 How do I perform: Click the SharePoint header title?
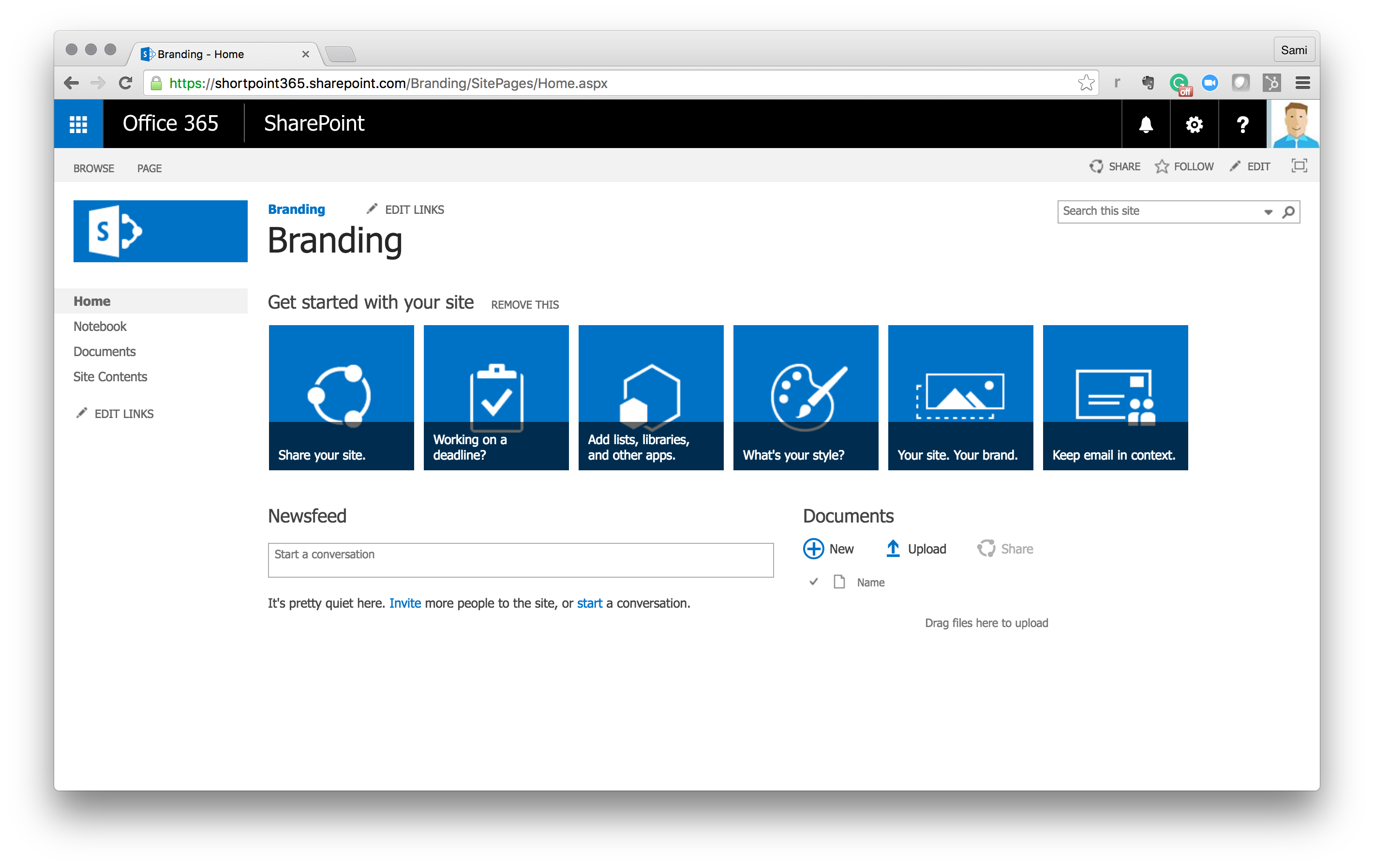click(x=314, y=123)
